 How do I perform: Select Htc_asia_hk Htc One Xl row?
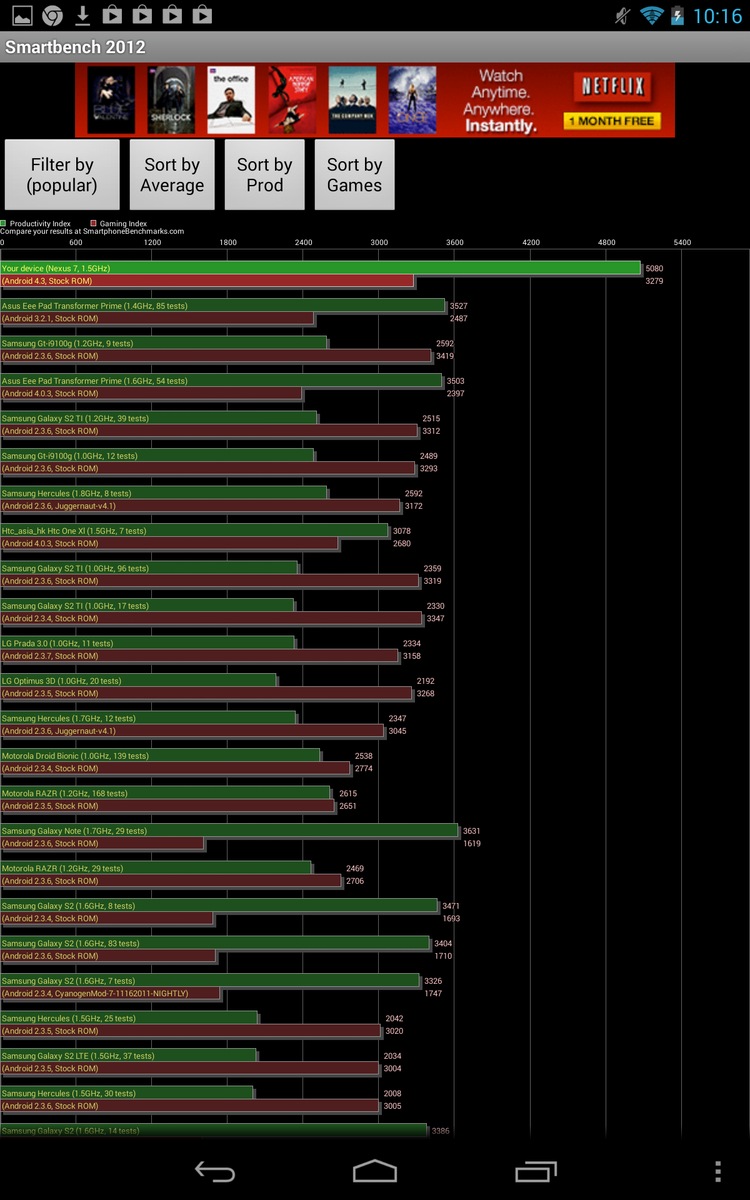tap(194, 531)
